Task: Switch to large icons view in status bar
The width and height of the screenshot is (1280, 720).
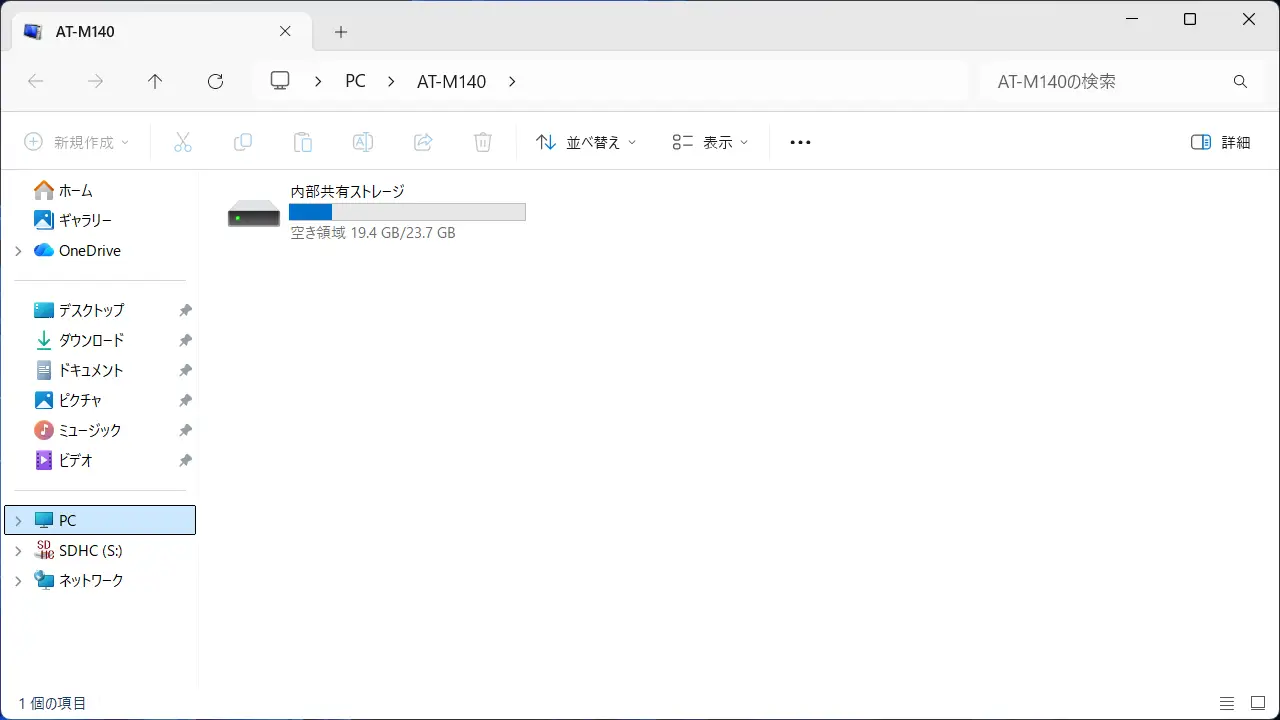Action: tap(1257, 703)
